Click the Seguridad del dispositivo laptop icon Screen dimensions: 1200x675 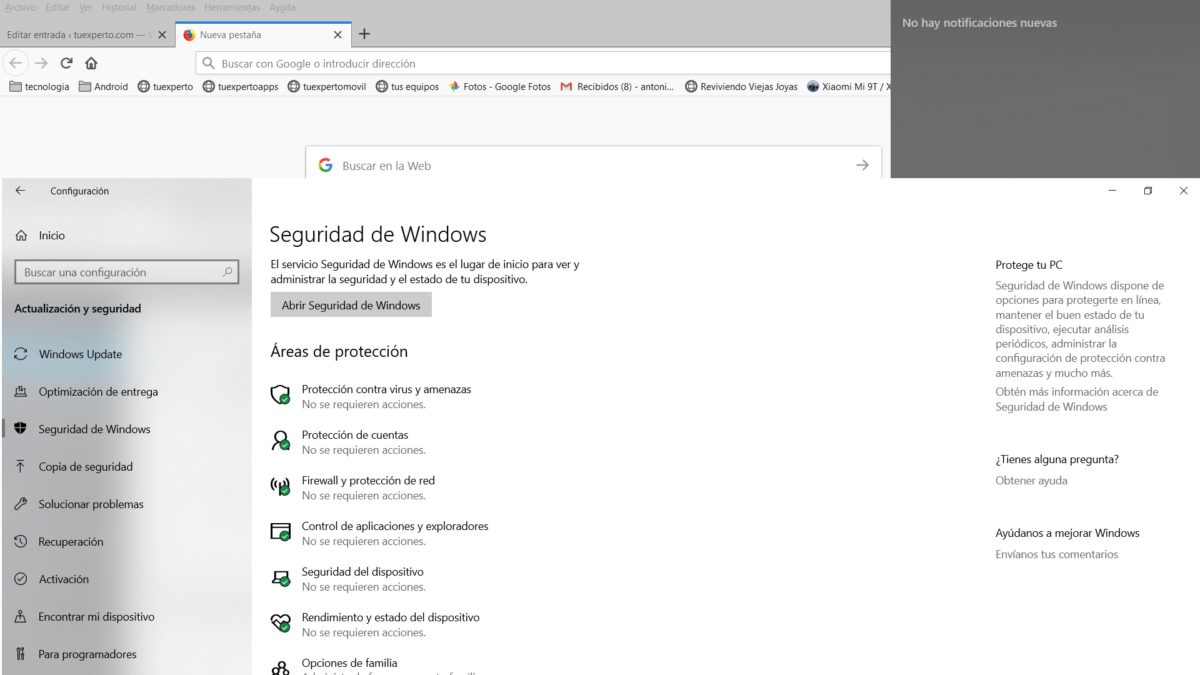(281, 577)
